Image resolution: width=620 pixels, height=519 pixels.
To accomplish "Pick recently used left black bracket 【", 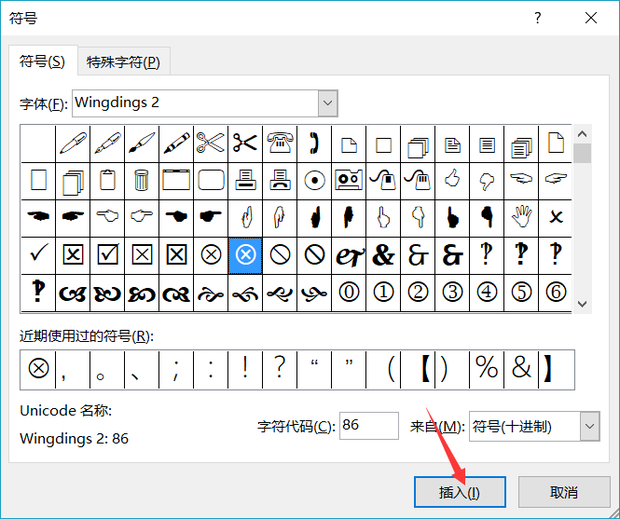I will (x=418, y=370).
